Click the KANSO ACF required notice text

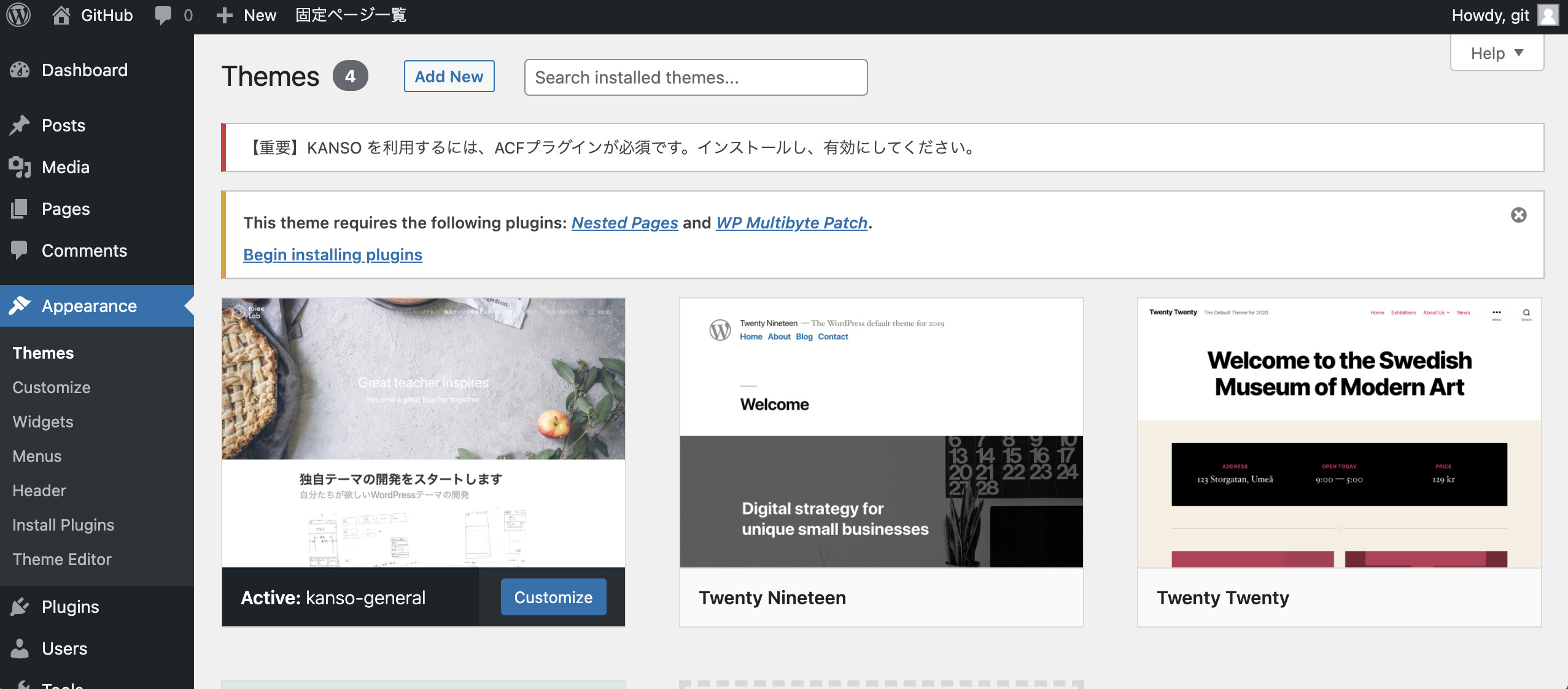click(x=609, y=147)
